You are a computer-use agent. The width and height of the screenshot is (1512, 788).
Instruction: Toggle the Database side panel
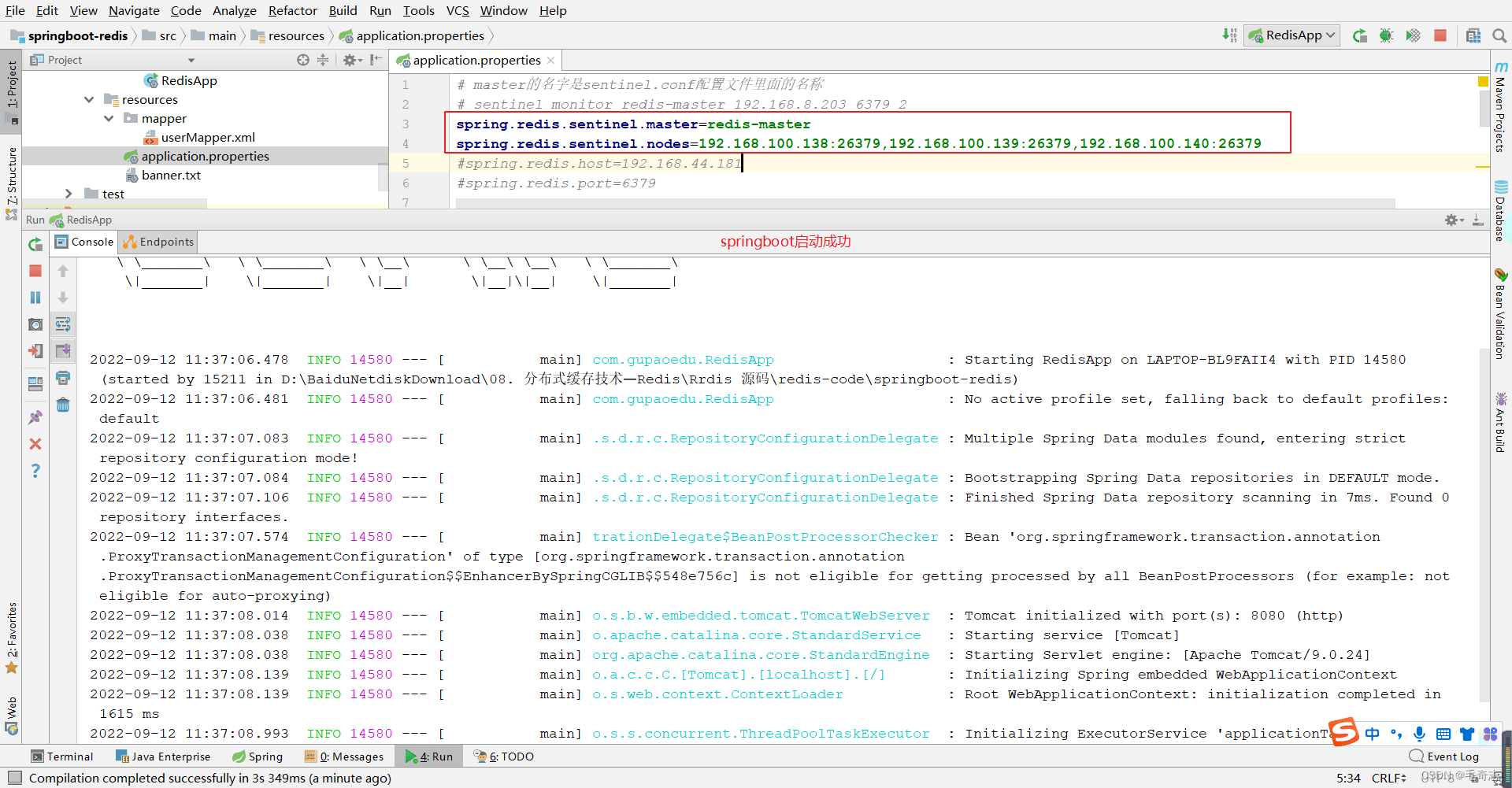pyautogui.click(x=1501, y=210)
